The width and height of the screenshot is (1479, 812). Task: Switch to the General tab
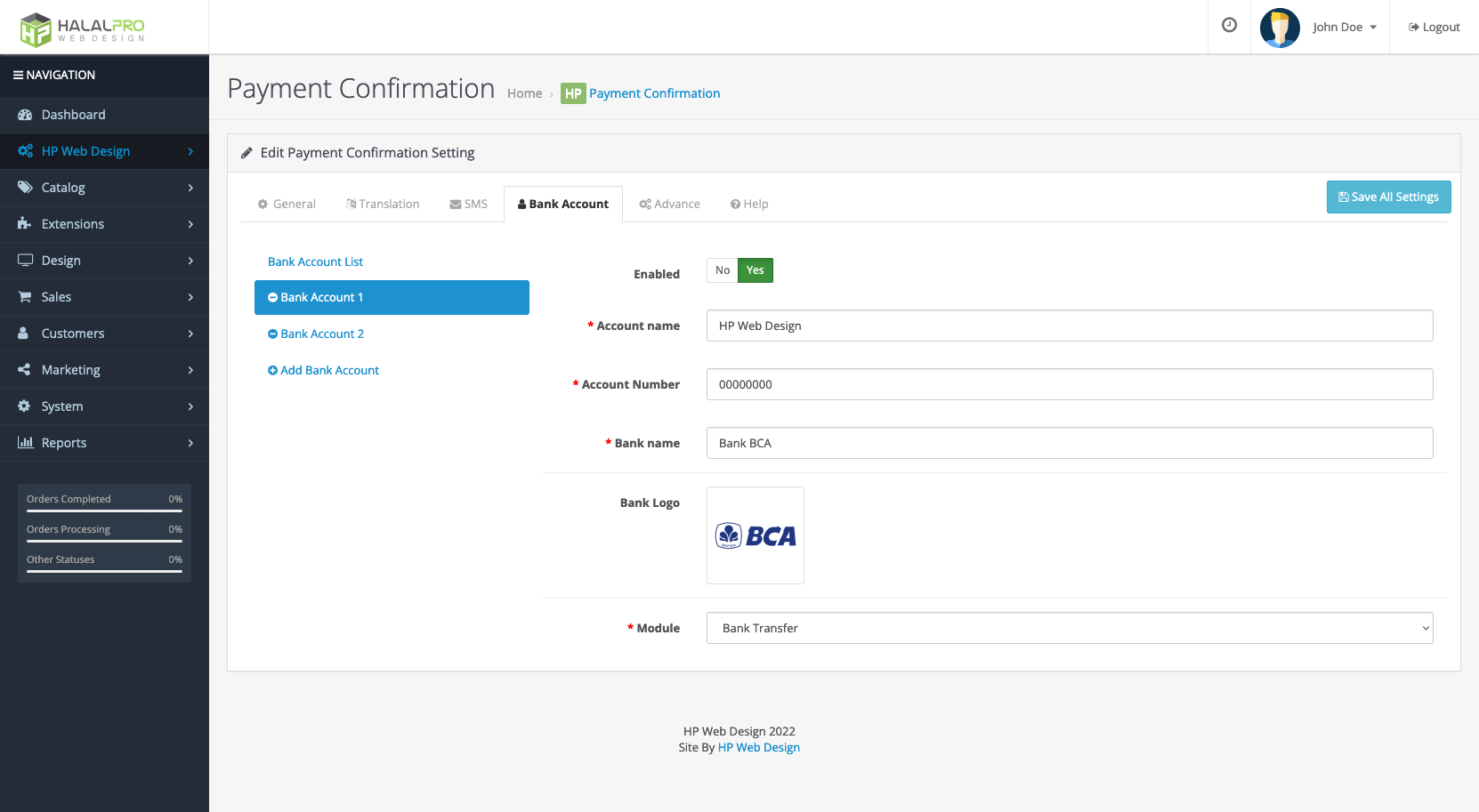(x=287, y=204)
